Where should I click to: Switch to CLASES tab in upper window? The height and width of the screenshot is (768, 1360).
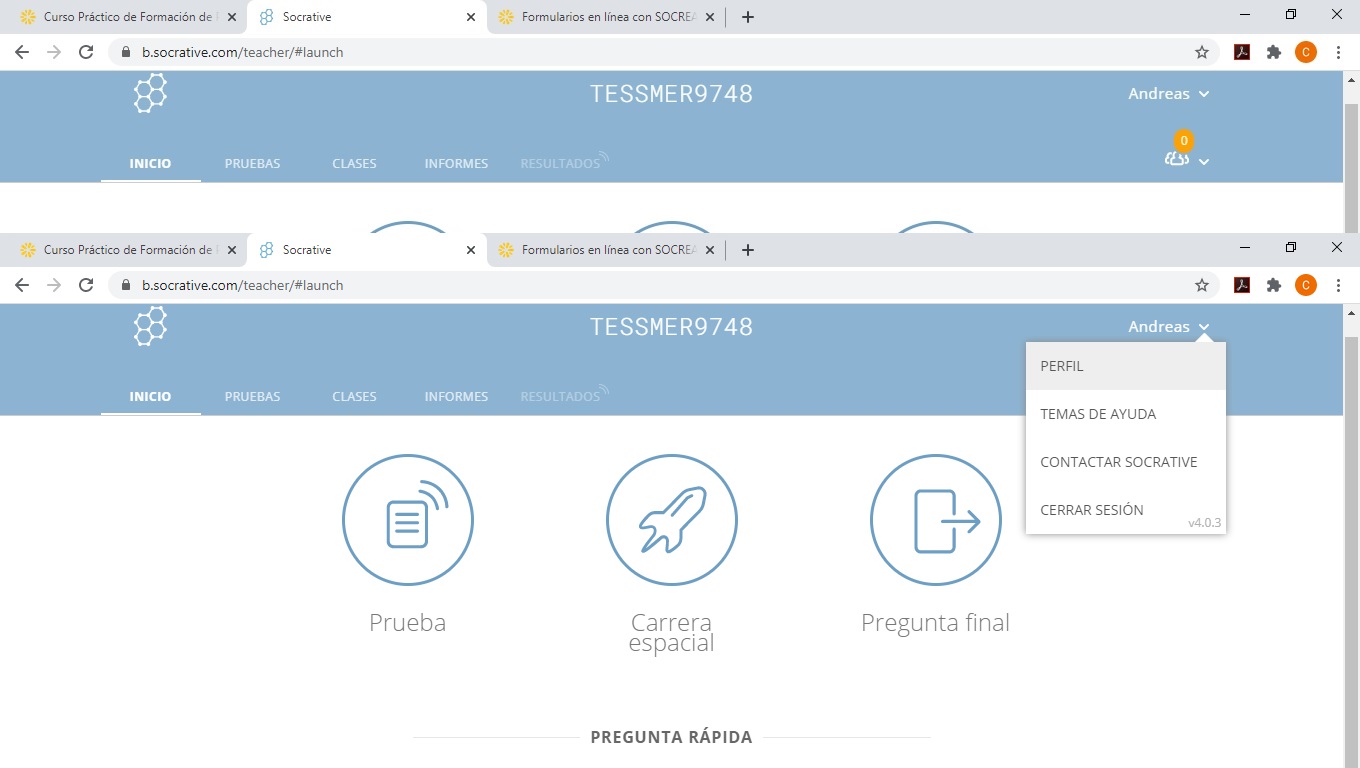tap(354, 164)
